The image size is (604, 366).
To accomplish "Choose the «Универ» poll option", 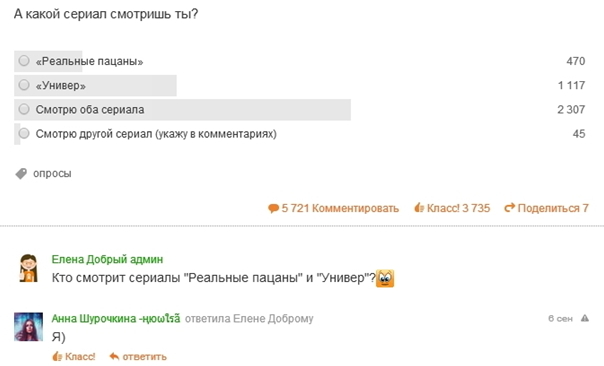I will point(24,85).
